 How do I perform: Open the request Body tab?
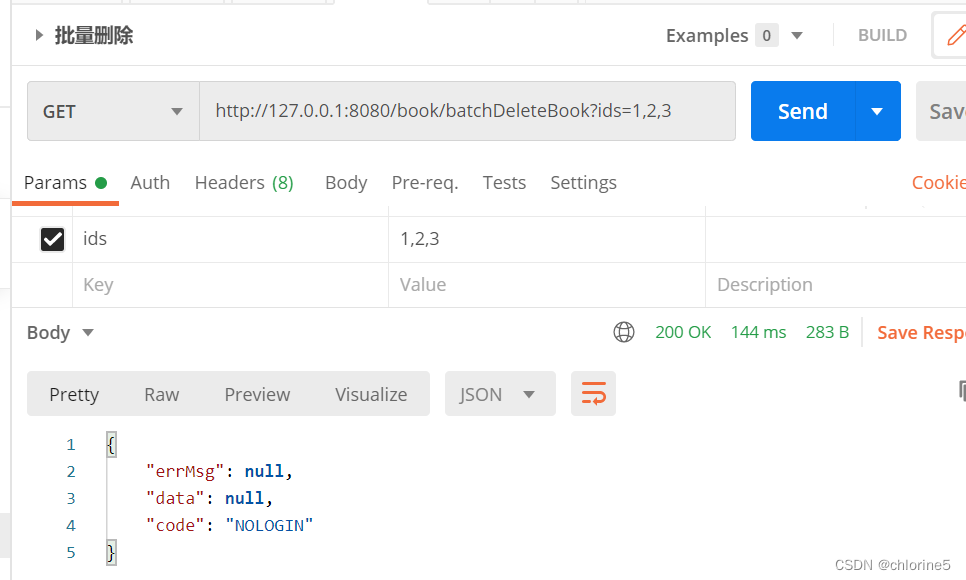[346, 183]
